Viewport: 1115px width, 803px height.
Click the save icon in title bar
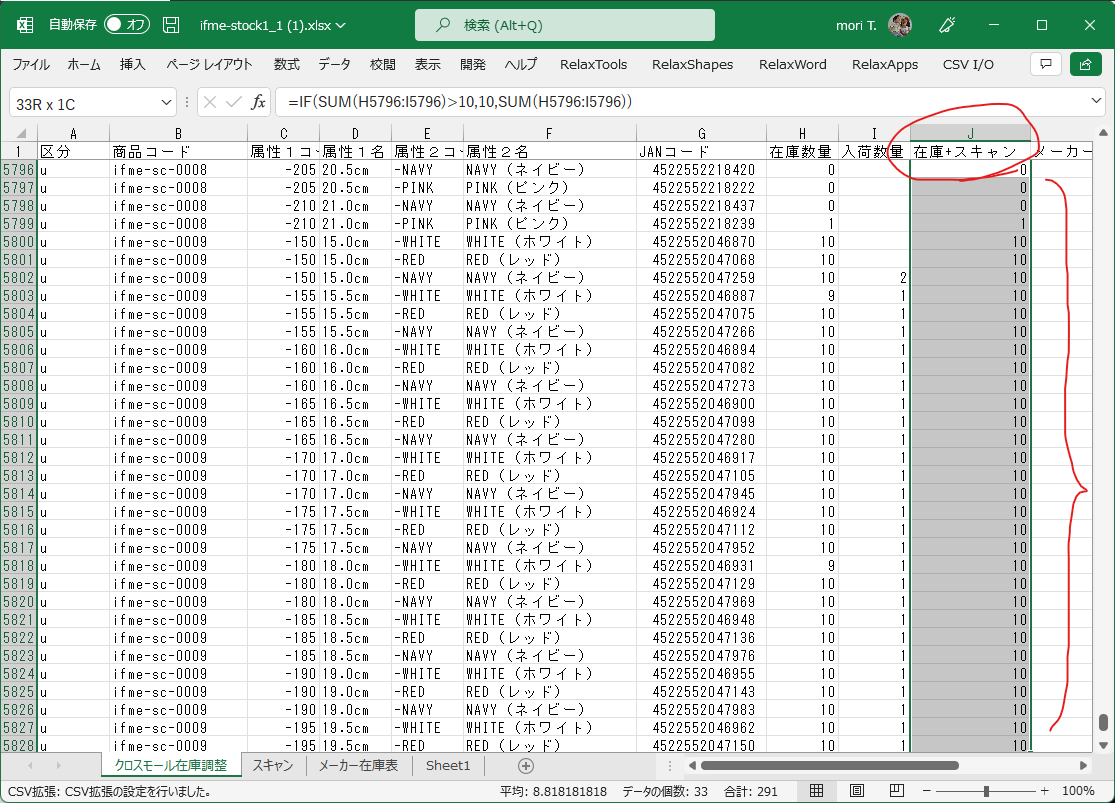(x=171, y=25)
